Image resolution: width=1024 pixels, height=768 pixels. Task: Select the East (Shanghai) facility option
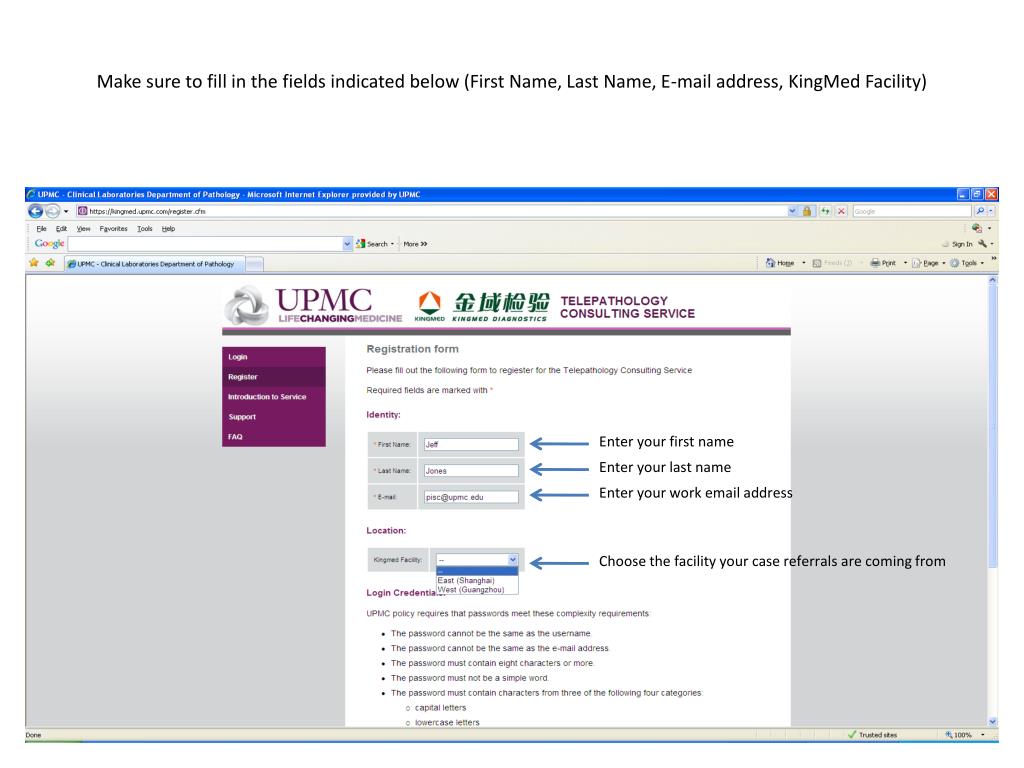pos(466,579)
